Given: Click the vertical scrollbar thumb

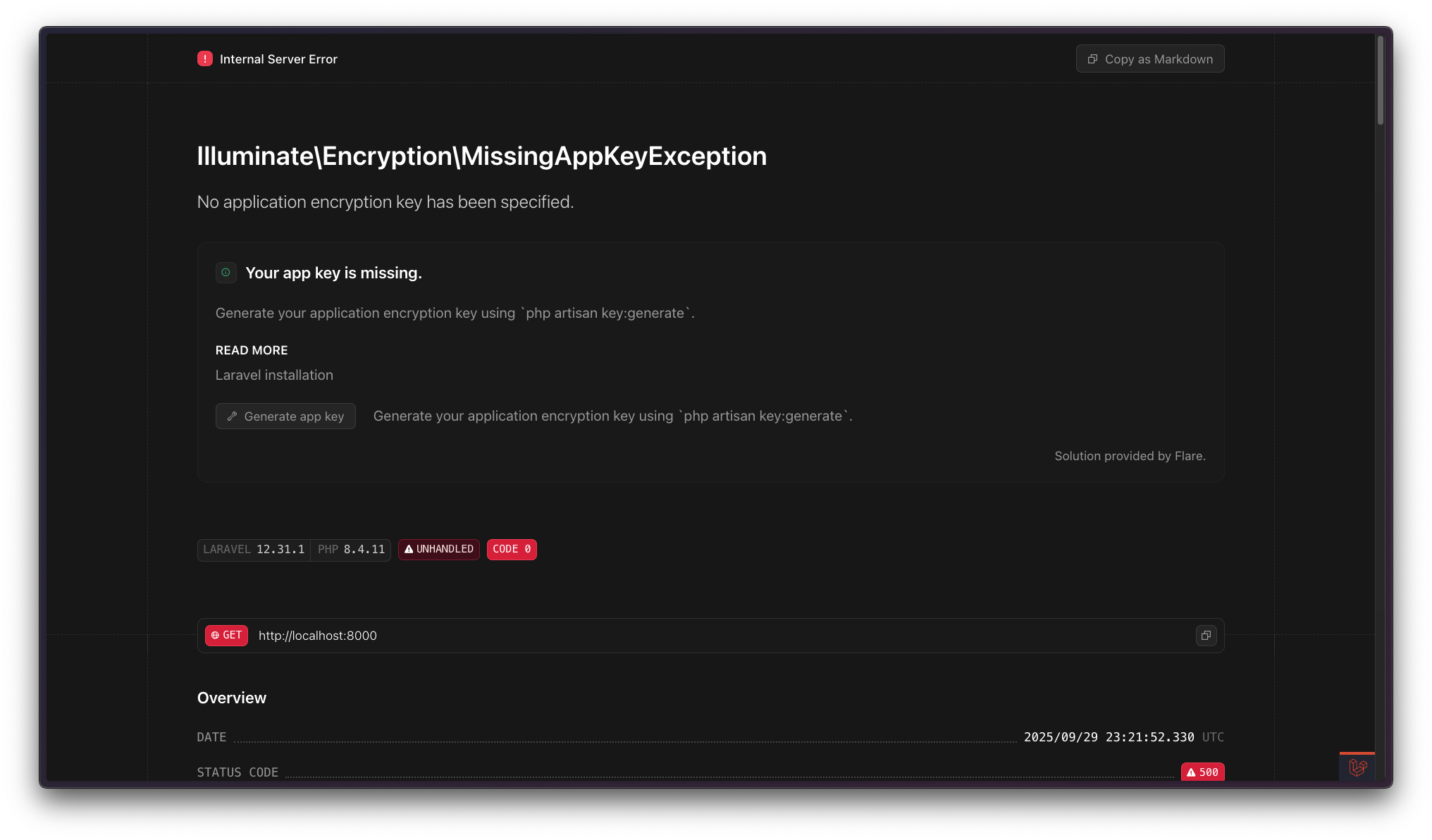Looking at the screenshot, I should coord(1381,80).
